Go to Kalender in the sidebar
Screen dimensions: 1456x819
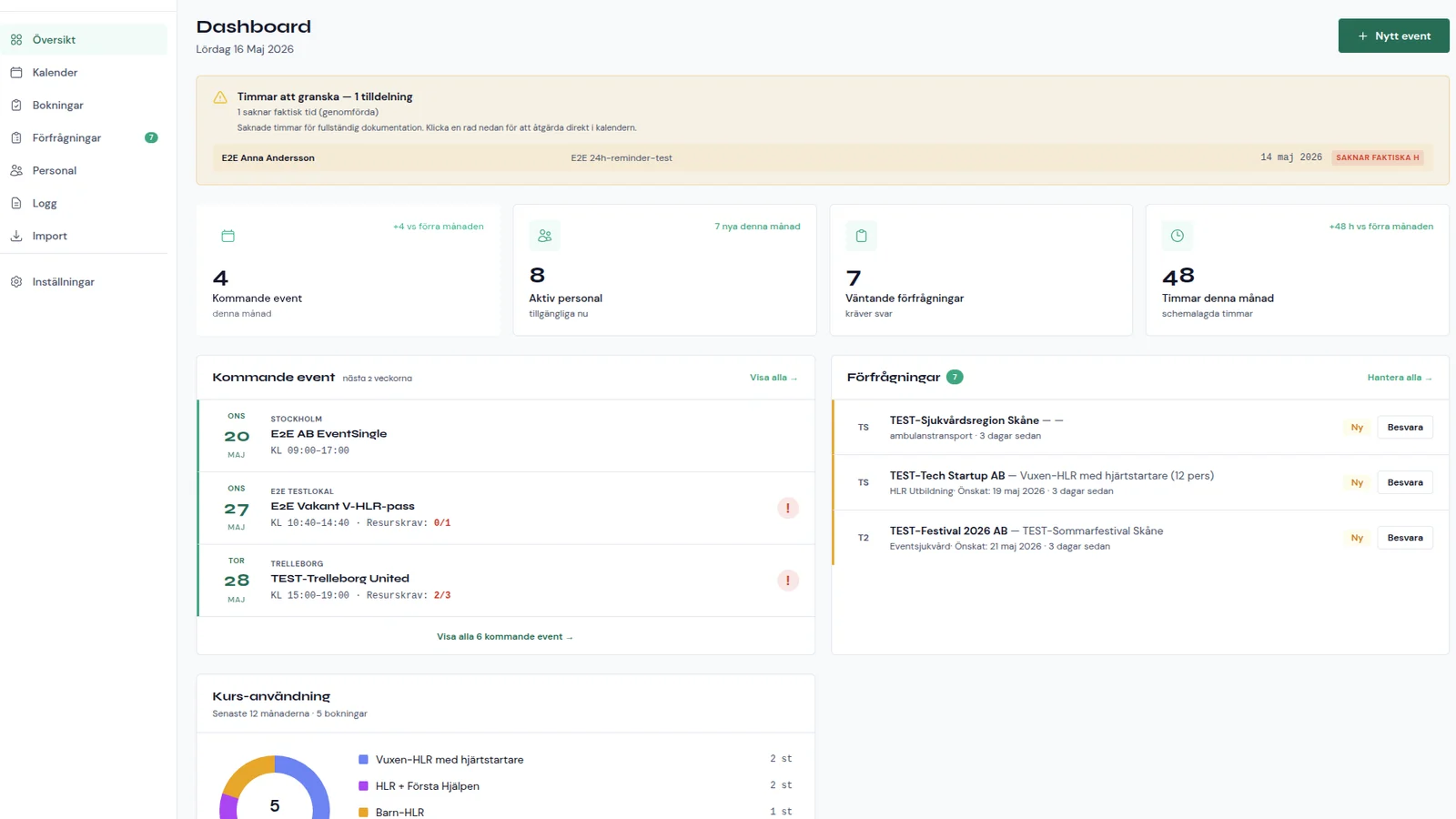84,73
